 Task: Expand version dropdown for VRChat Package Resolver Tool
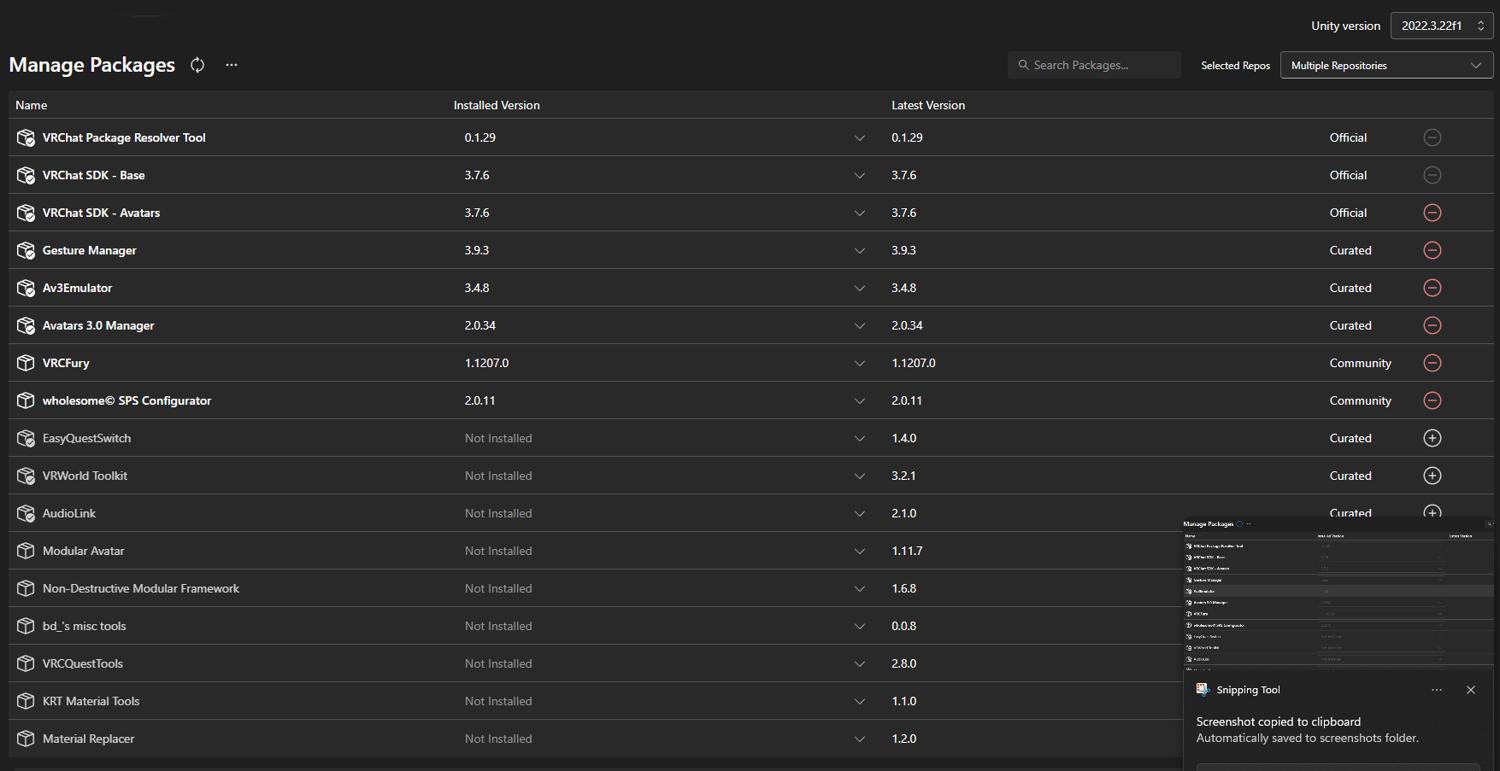pyautogui.click(x=860, y=138)
